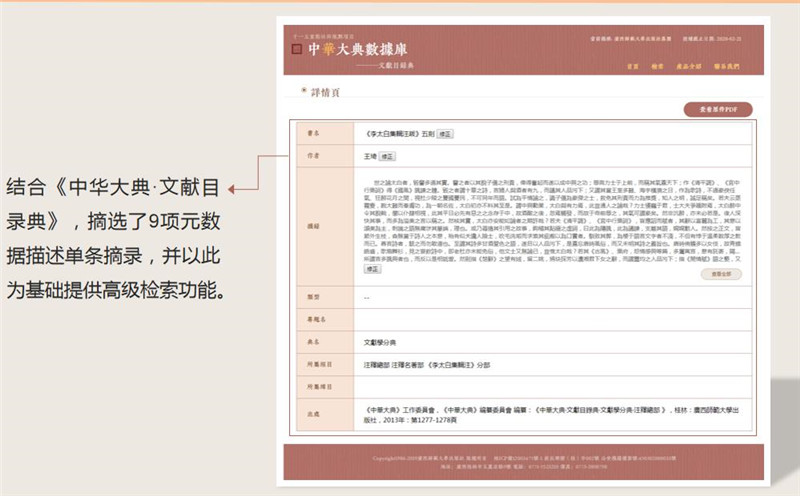
Task: Open the 检索 navigation item
Action: pyautogui.click(x=658, y=66)
